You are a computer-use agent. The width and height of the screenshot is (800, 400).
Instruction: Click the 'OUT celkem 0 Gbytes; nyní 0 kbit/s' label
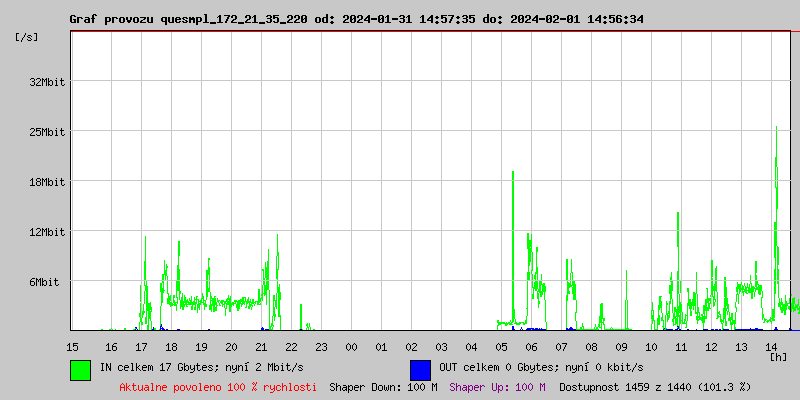[541, 367]
